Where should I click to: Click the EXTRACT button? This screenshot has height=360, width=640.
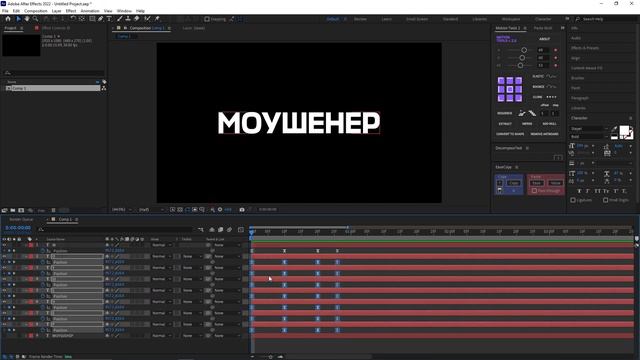(505, 124)
